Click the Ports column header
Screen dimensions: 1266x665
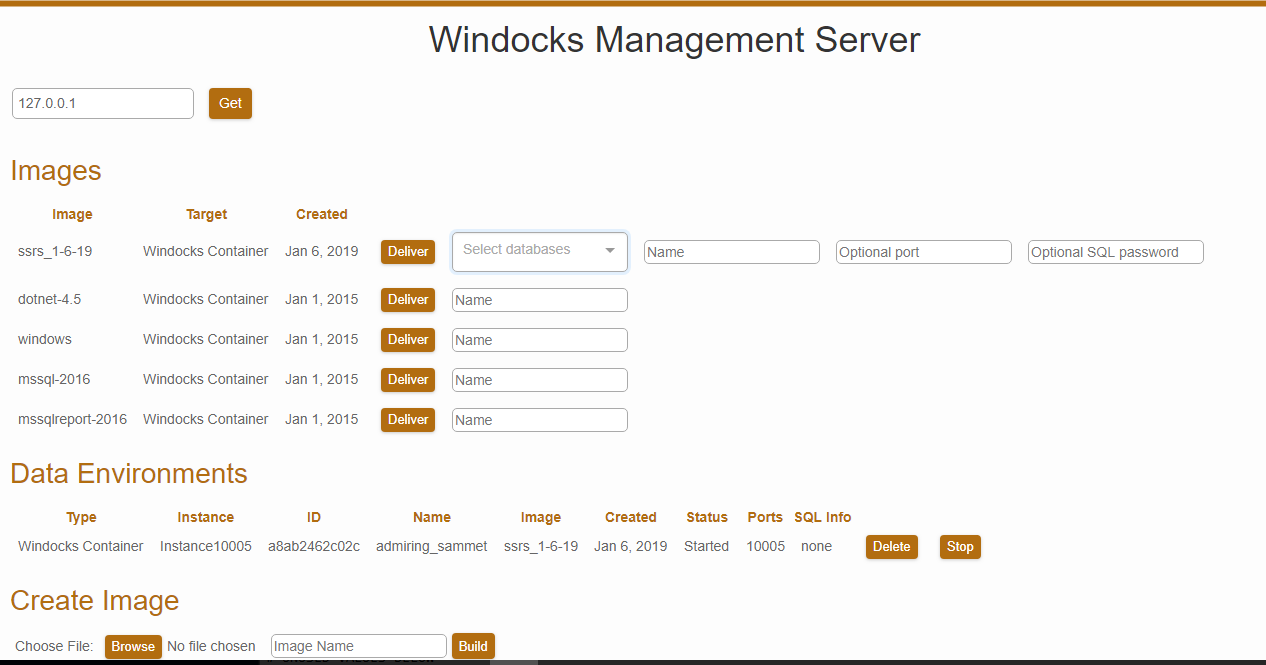[765, 517]
